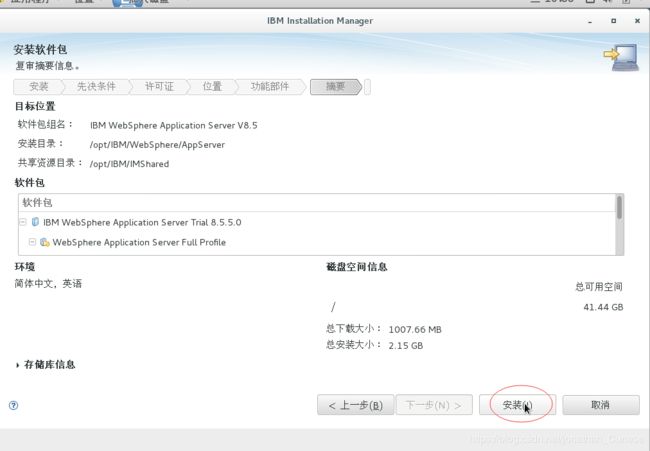Click the WebSphere Application Server Trial package icon

pos(35,222)
